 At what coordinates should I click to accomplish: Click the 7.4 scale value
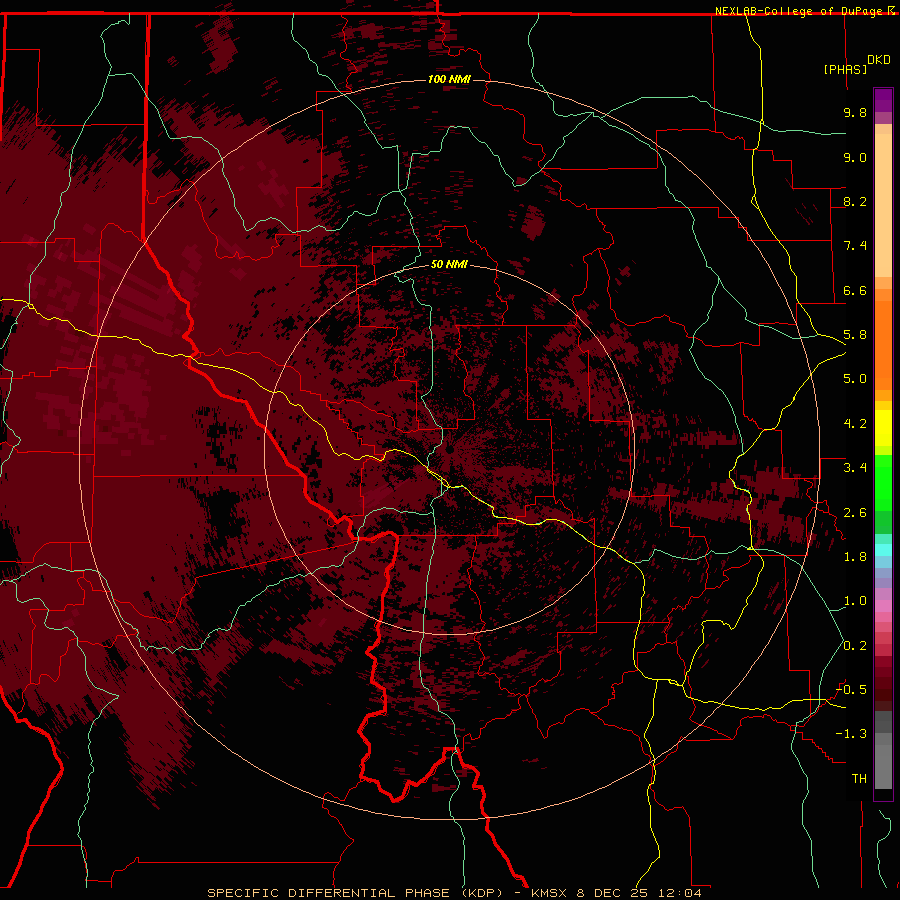tap(855, 246)
